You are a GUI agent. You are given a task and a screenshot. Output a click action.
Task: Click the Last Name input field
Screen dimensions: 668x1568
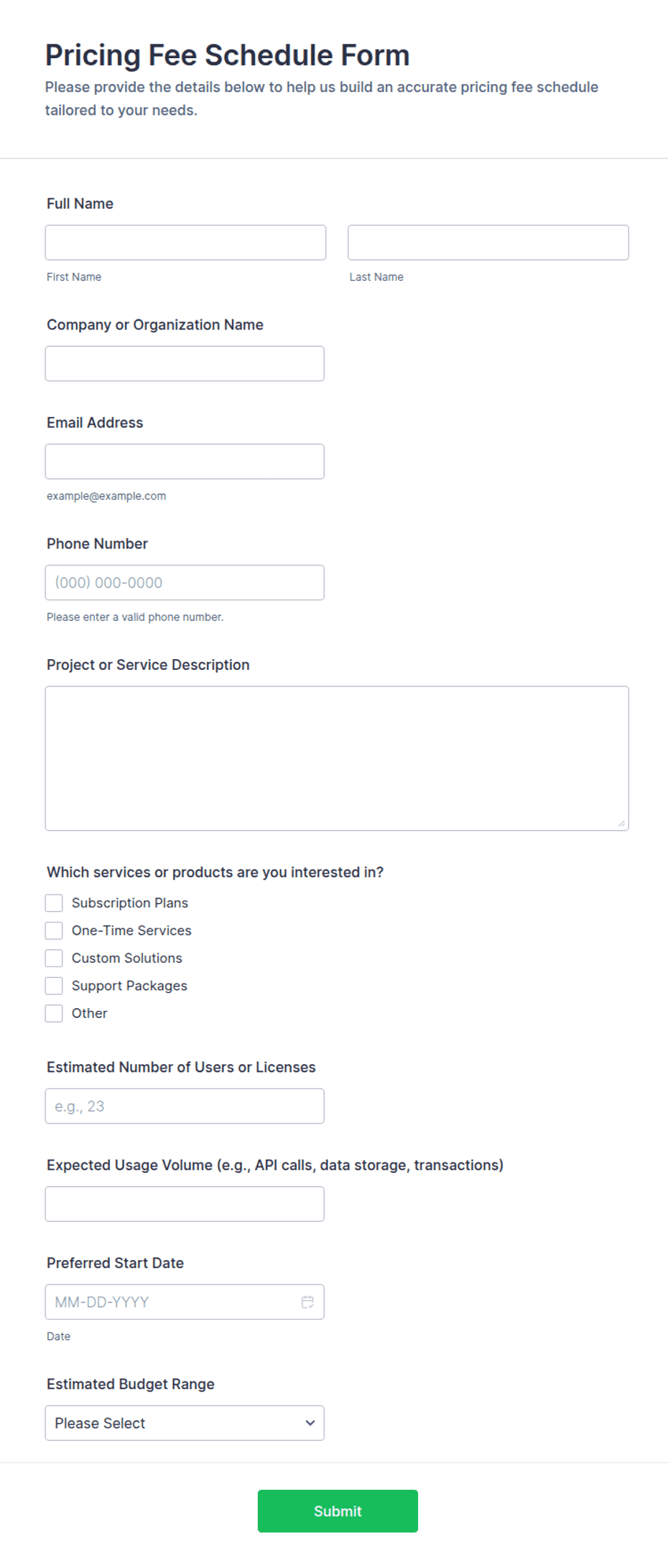tap(488, 243)
